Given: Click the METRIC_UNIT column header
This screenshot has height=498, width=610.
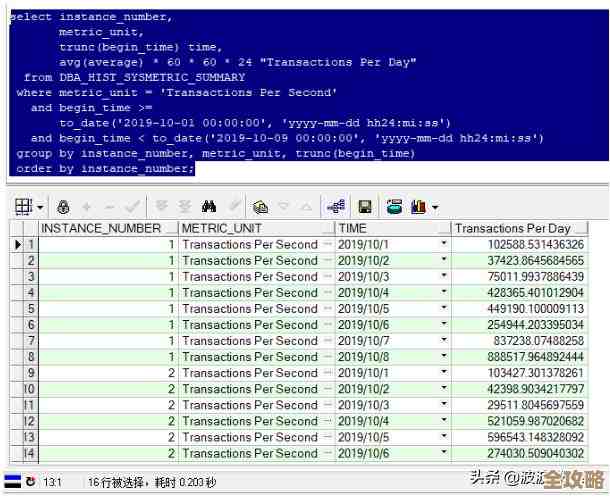Looking at the screenshot, I should 256,228.
